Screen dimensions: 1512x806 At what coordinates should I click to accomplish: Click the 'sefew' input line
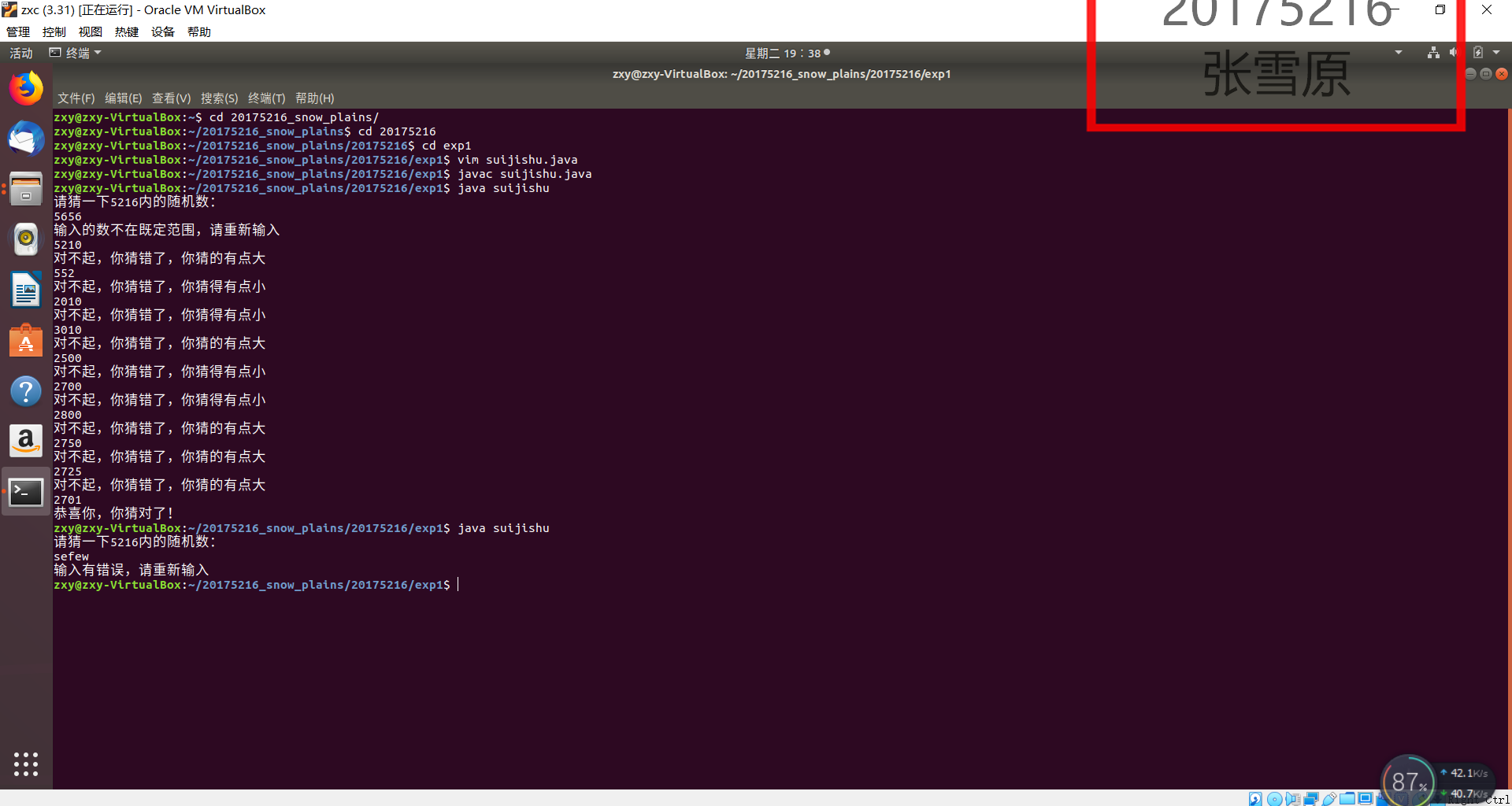click(x=72, y=556)
